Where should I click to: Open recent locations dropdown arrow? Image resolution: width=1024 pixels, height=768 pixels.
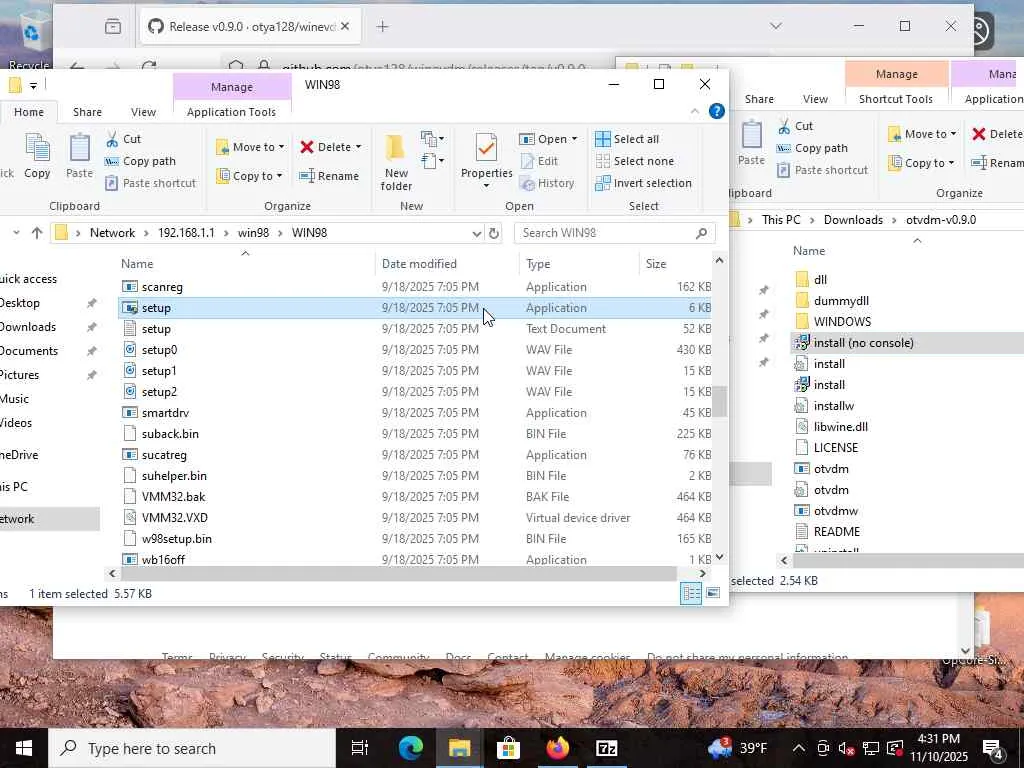[x=16, y=232]
